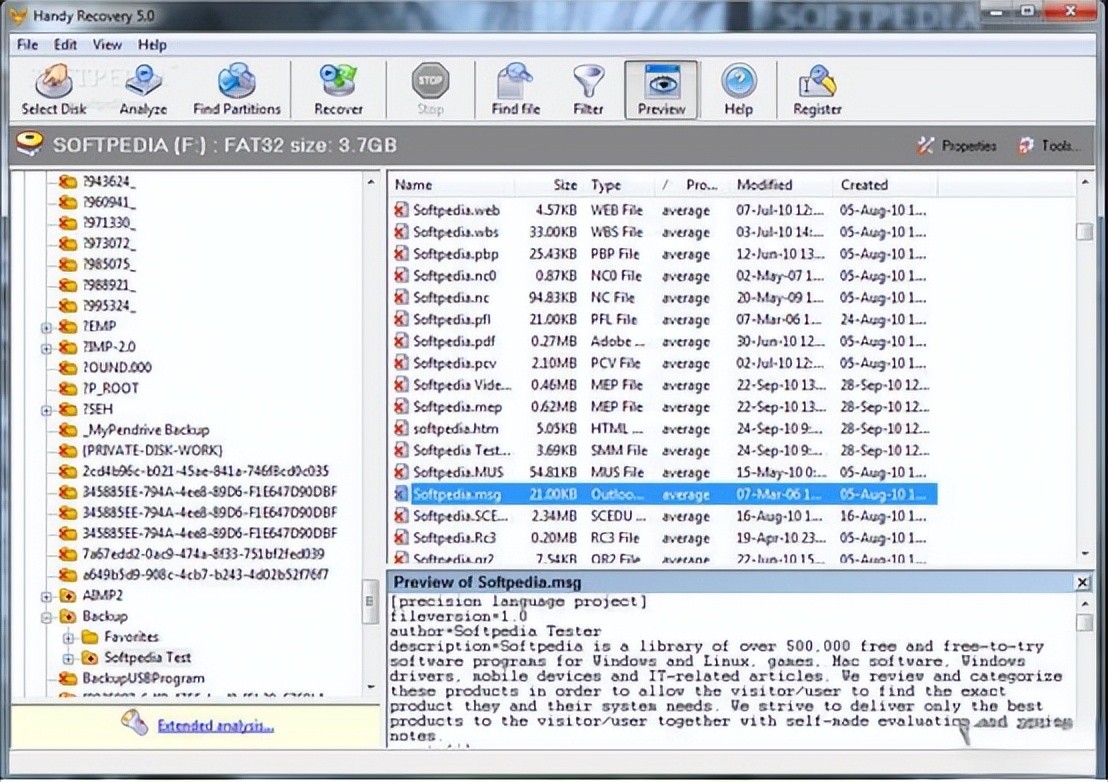Click the Register toolbar icon
1108x782 pixels.
click(x=817, y=90)
